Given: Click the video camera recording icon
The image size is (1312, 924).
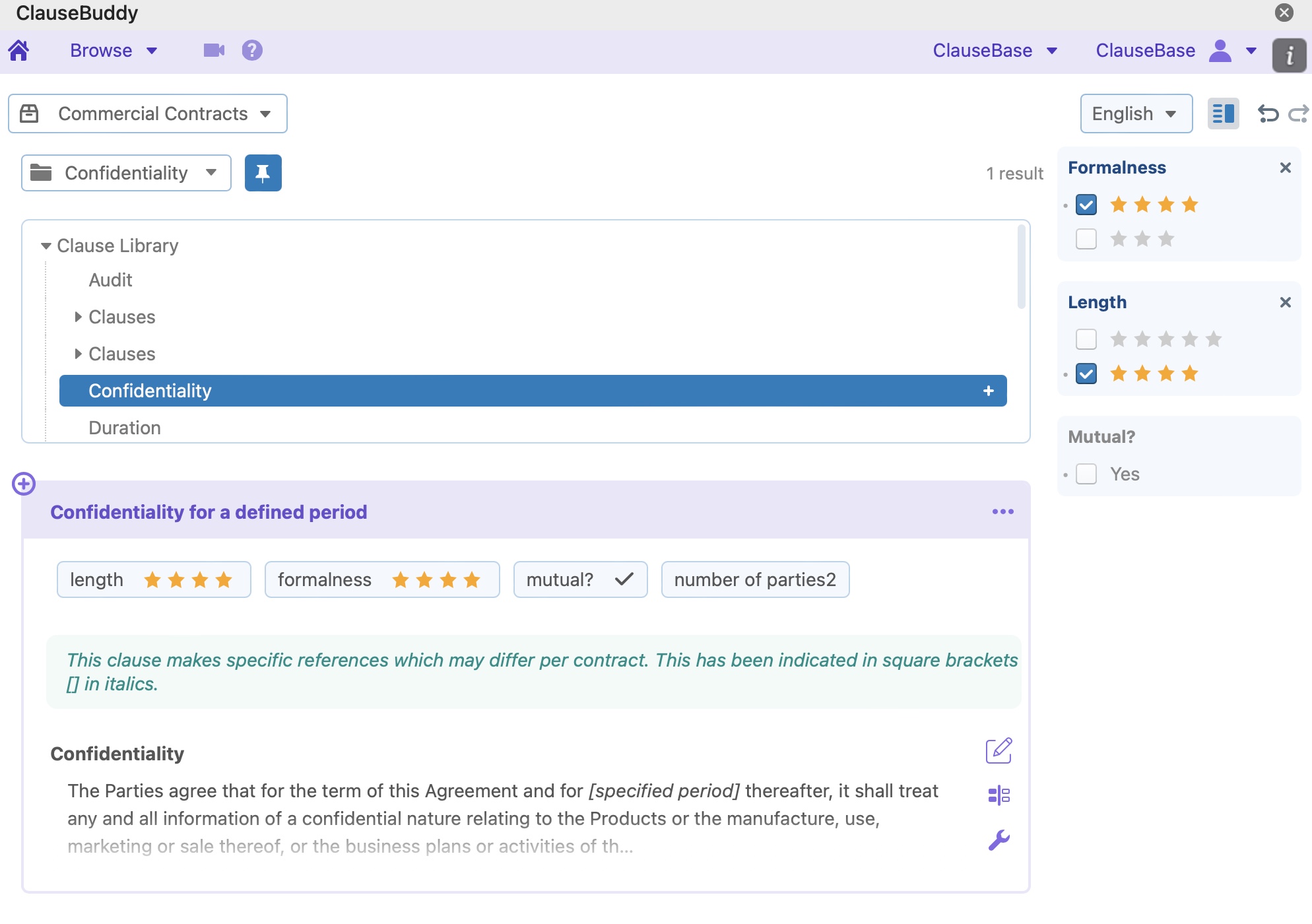Looking at the screenshot, I should pos(213,50).
